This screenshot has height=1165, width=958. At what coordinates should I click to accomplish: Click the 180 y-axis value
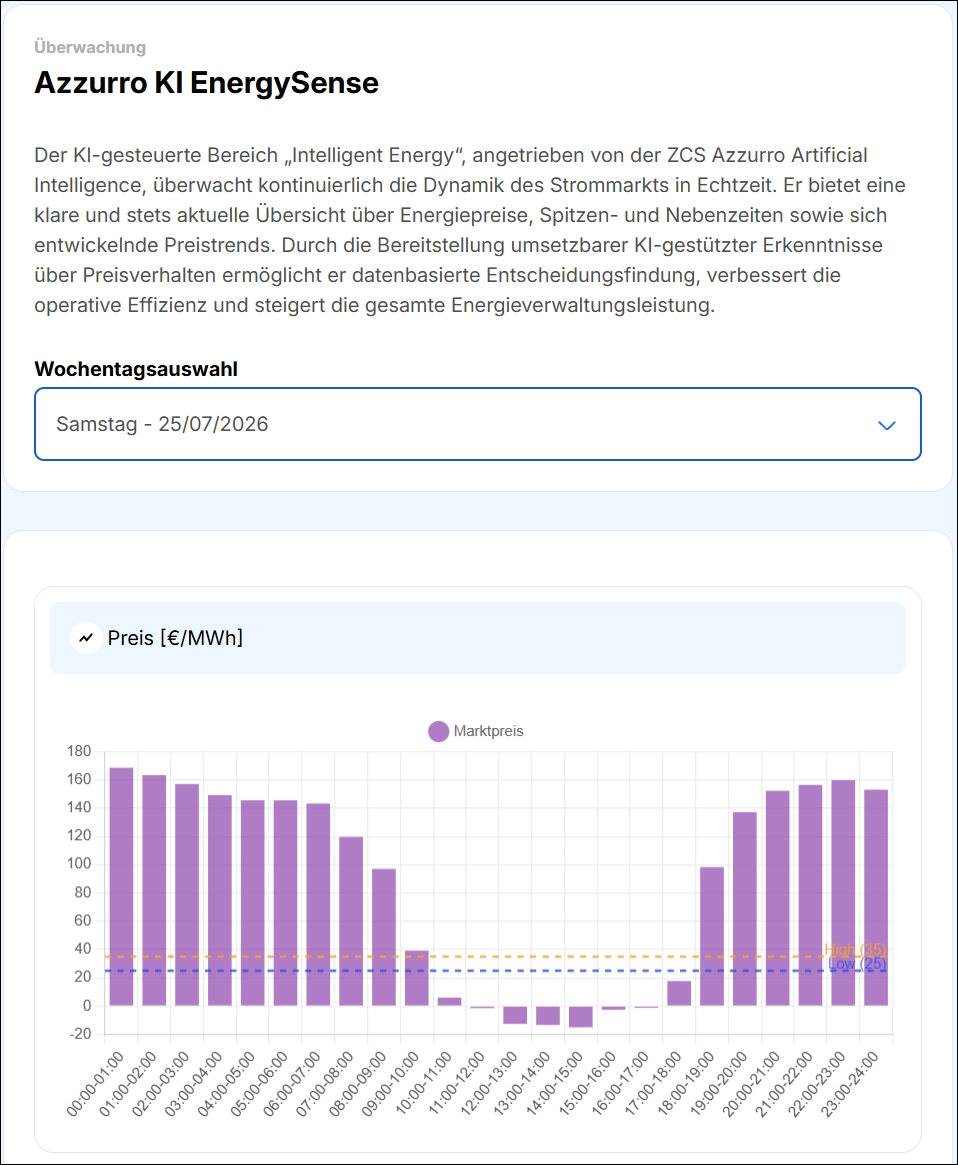tap(79, 751)
